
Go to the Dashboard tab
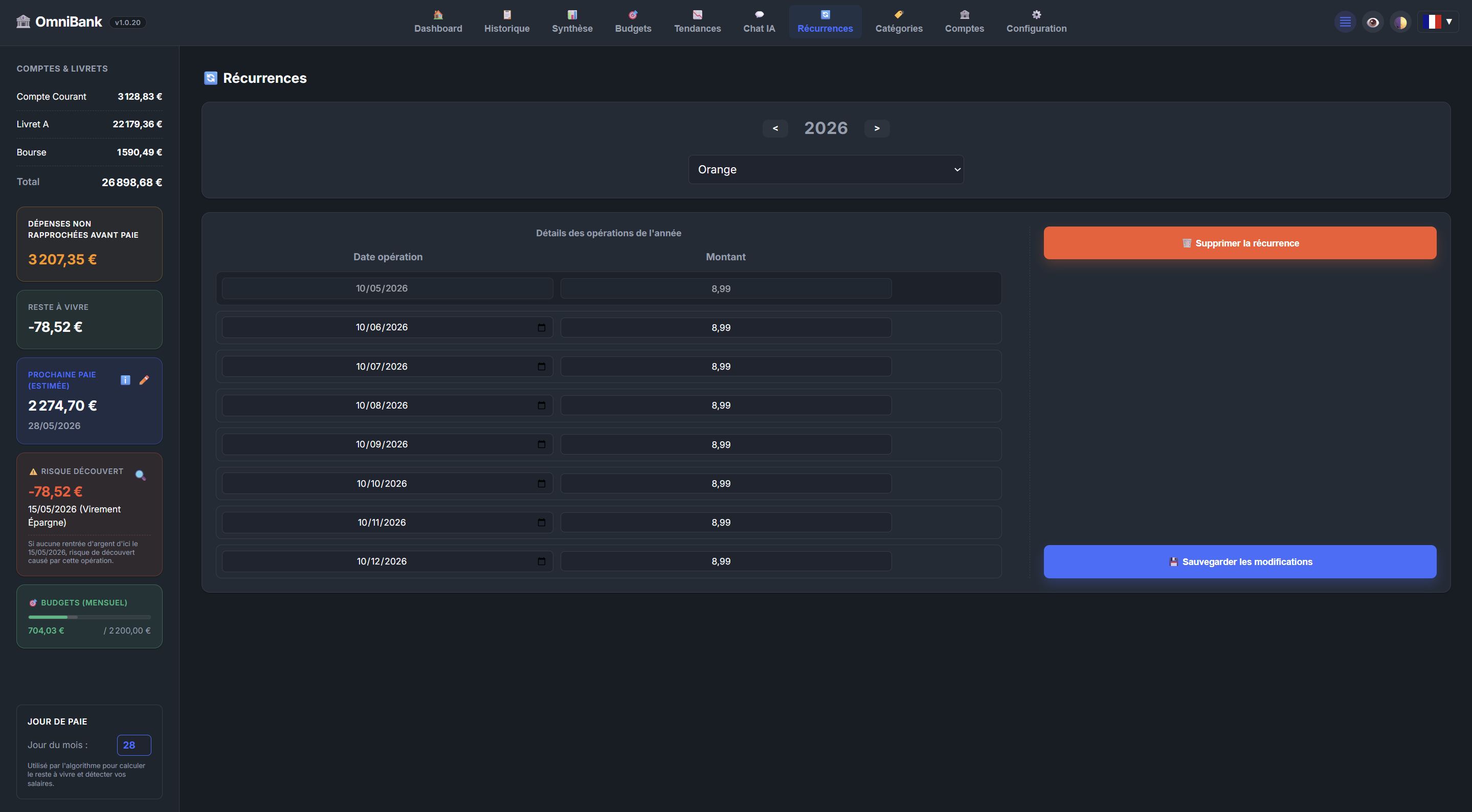tap(438, 21)
